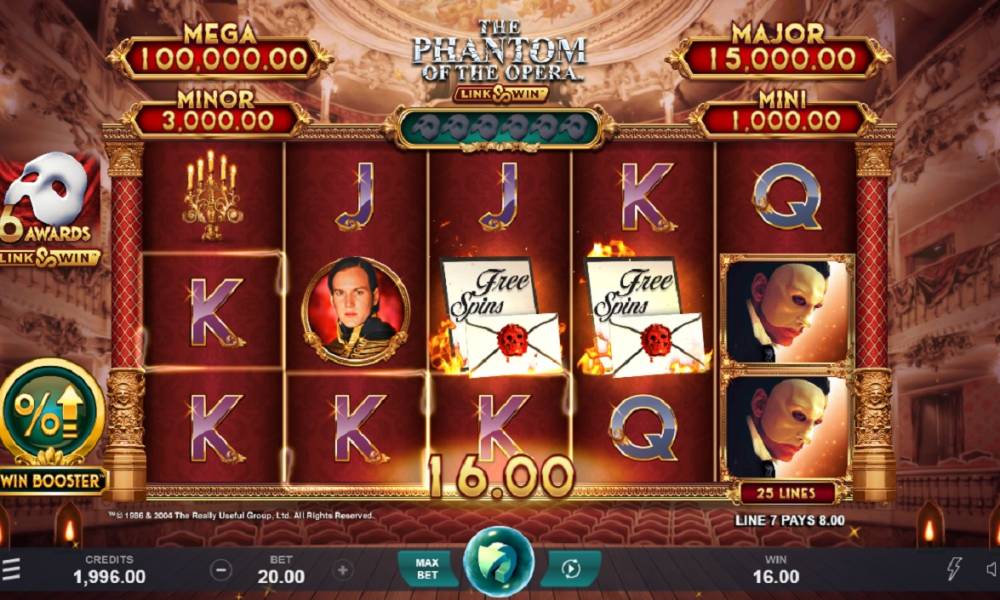The width and height of the screenshot is (1000, 600).
Task: Click the Free Spins letter on reel three
Action: [499, 316]
